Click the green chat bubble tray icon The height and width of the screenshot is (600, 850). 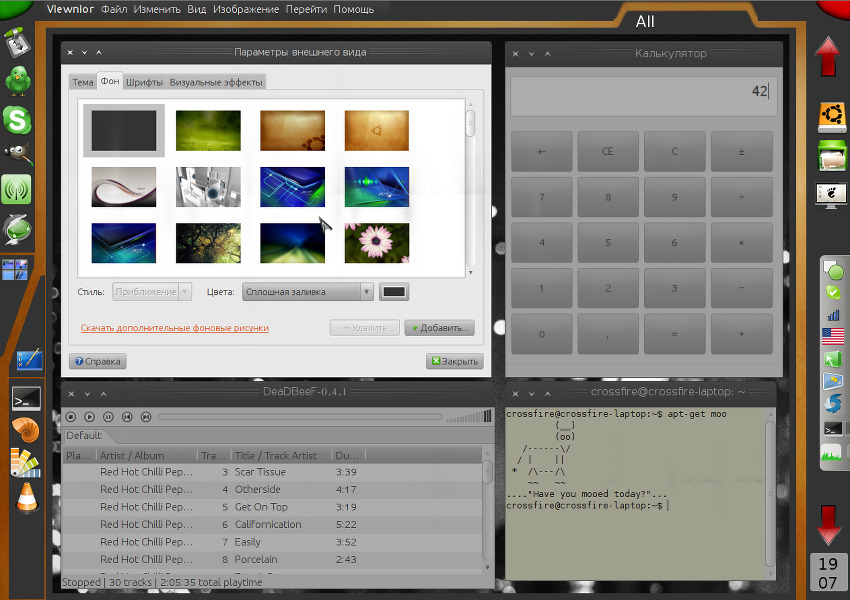[x=833, y=269]
